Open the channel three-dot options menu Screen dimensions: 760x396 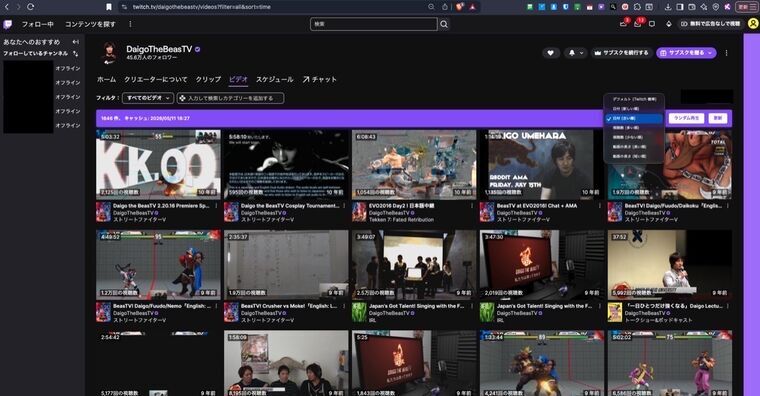(726, 53)
